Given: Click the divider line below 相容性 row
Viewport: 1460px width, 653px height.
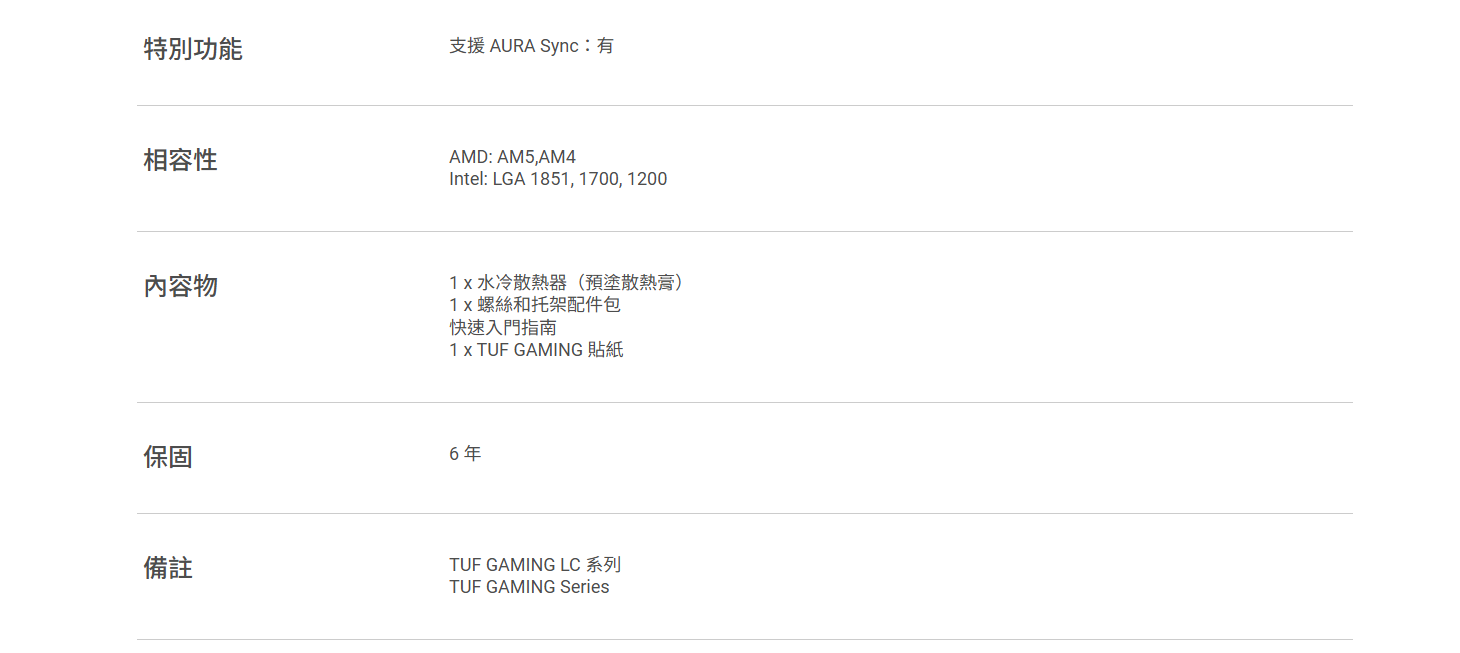Looking at the screenshot, I should pyautogui.click(x=744, y=231).
